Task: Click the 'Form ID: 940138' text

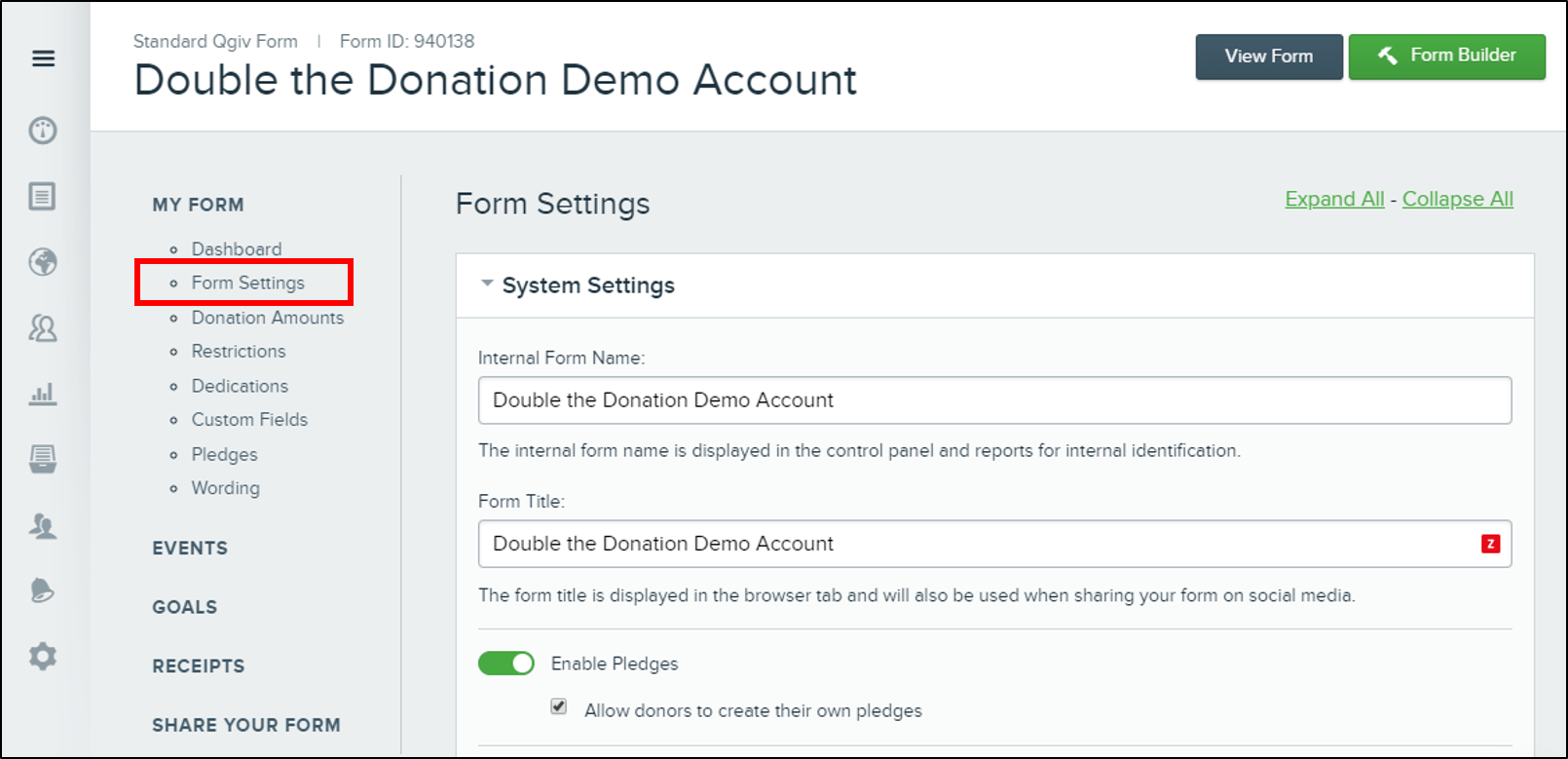Action: tap(407, 41)
